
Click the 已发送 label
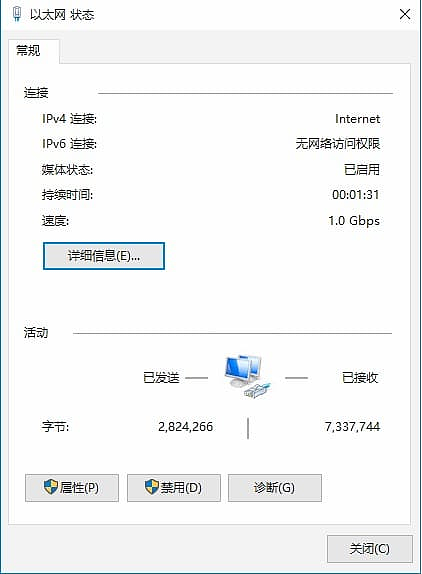coord(161,377)
